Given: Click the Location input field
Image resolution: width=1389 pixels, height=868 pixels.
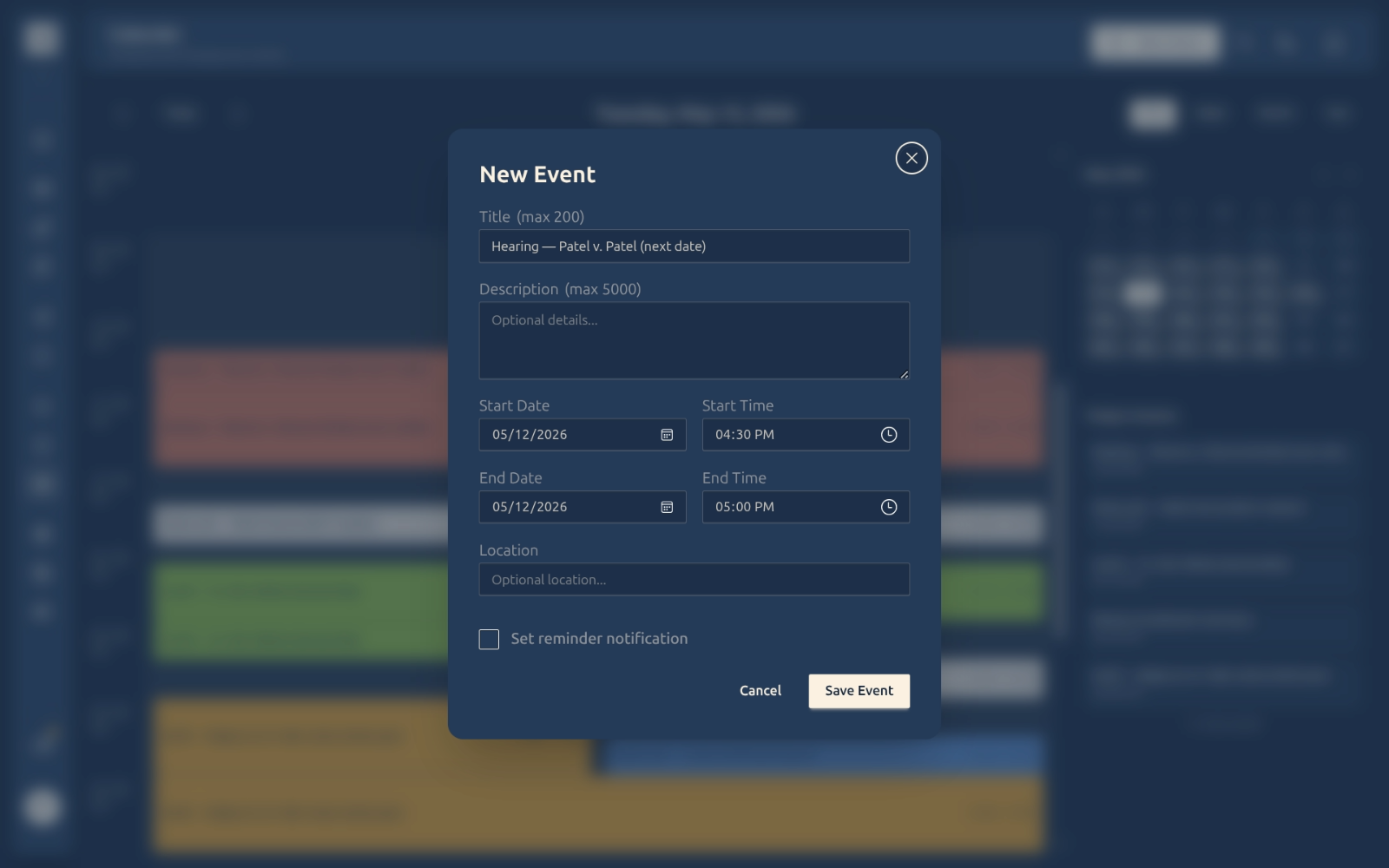Looking at the screenshot, I should 694,580.
